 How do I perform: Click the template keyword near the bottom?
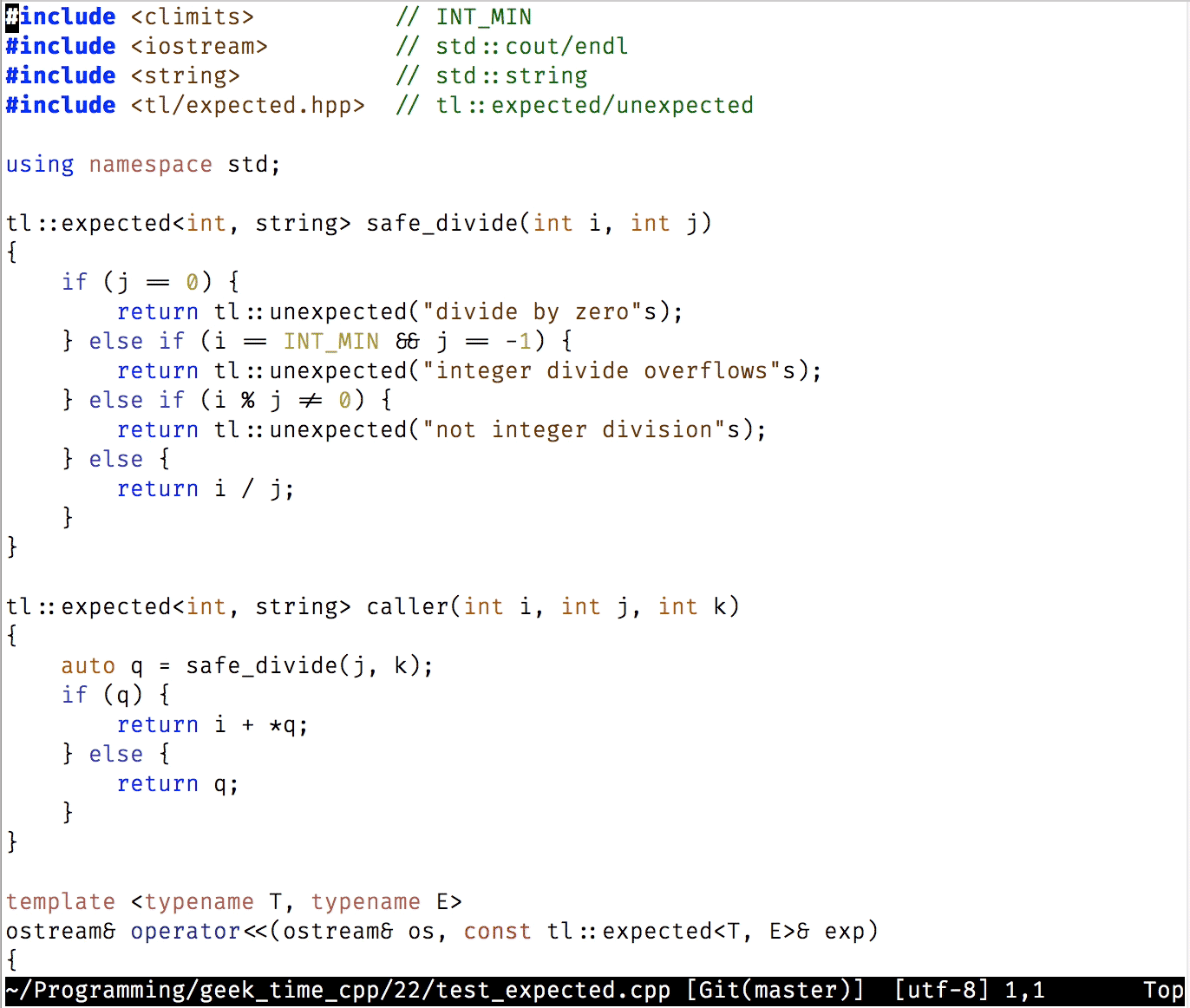(x=61, y=901)
